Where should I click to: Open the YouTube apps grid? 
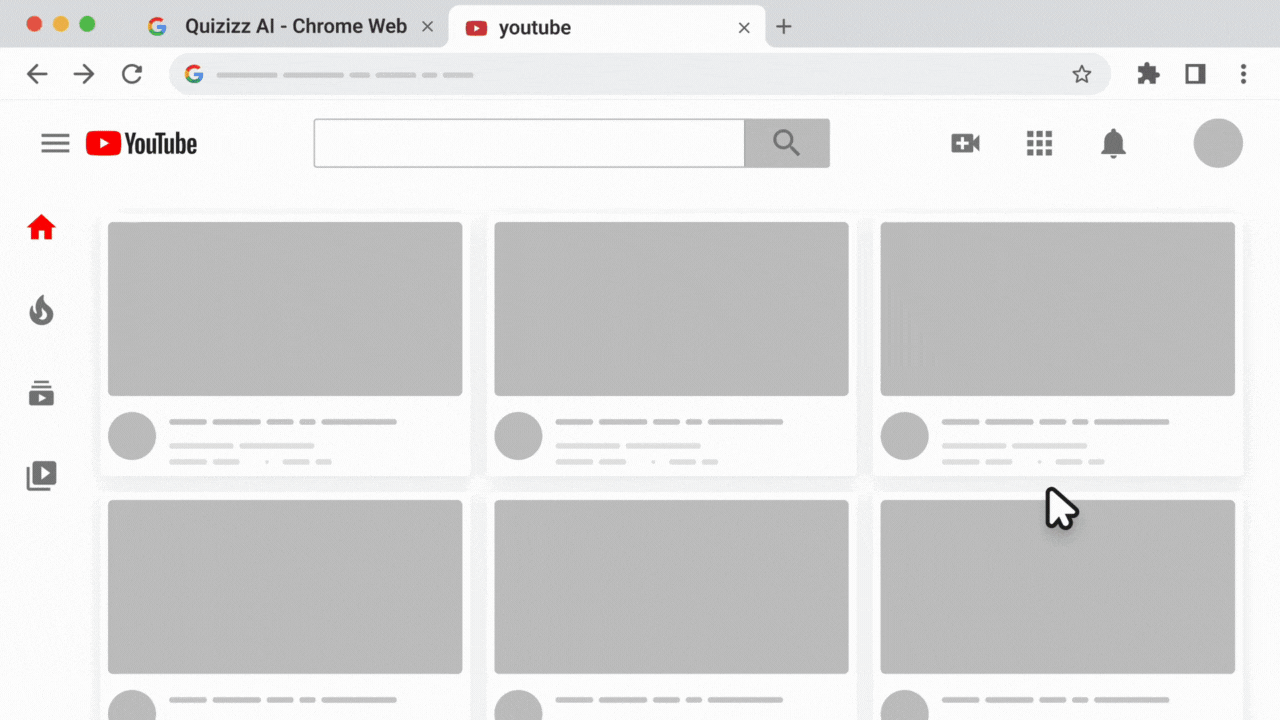[1040, 143]
